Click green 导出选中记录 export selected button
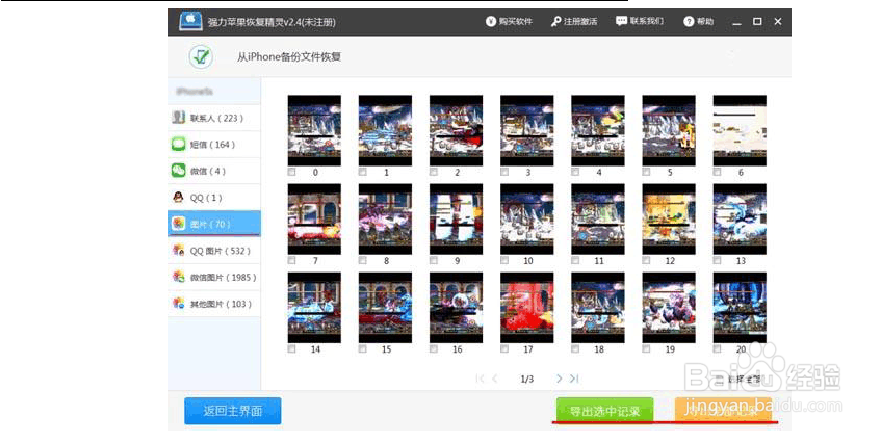 click(605, 410)
